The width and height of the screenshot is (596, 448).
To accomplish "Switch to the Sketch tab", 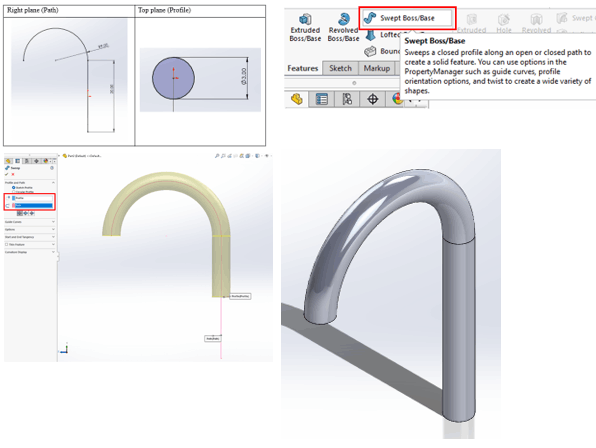I will pos(340,68).
